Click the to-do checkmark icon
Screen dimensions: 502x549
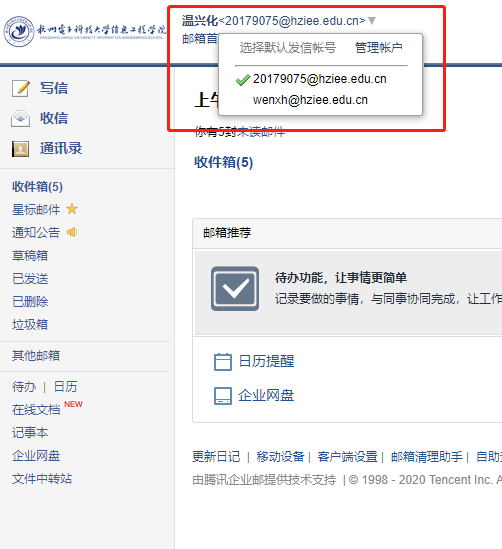coord(235,289)
